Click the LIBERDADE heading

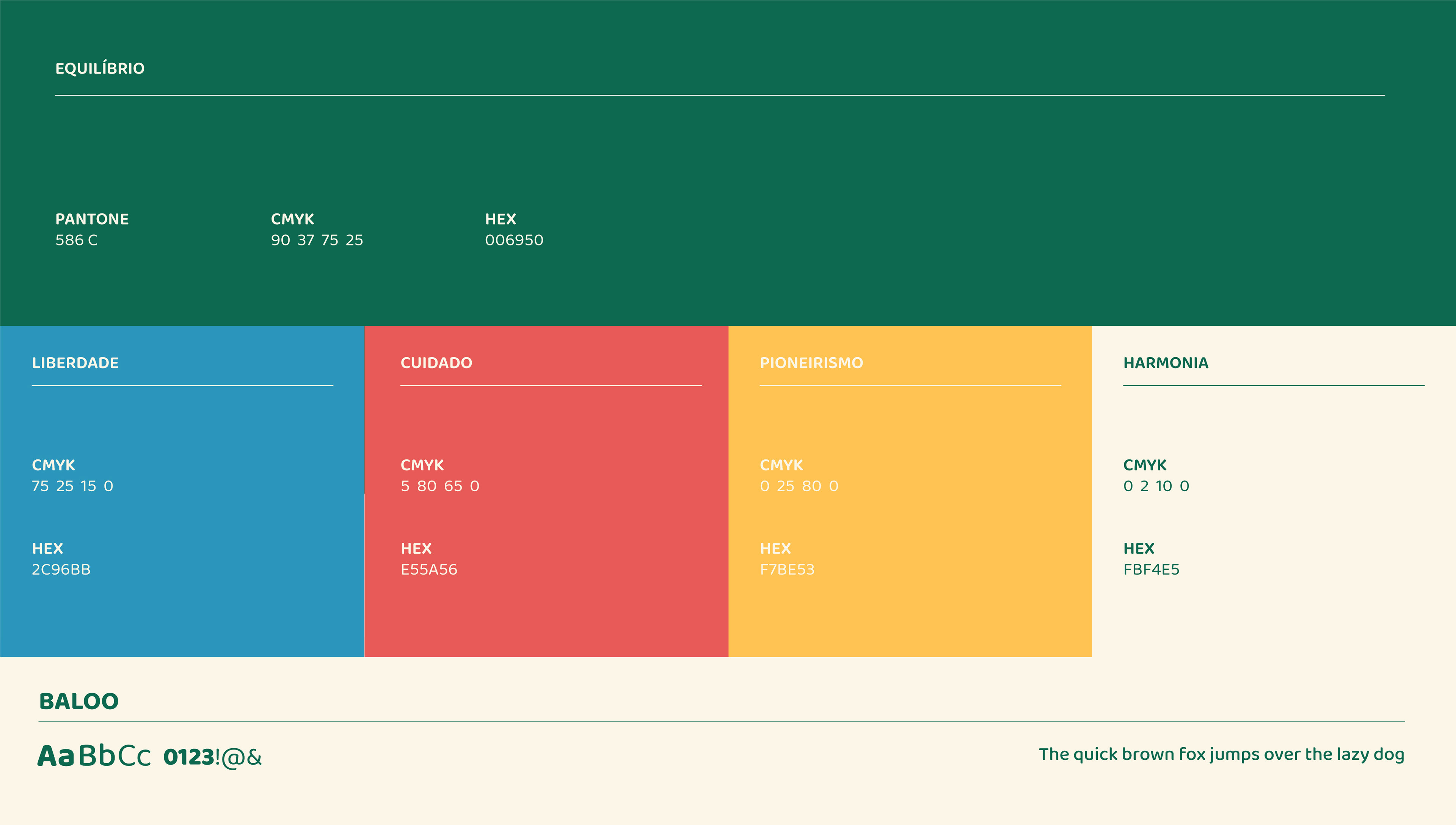pos(75,363)
